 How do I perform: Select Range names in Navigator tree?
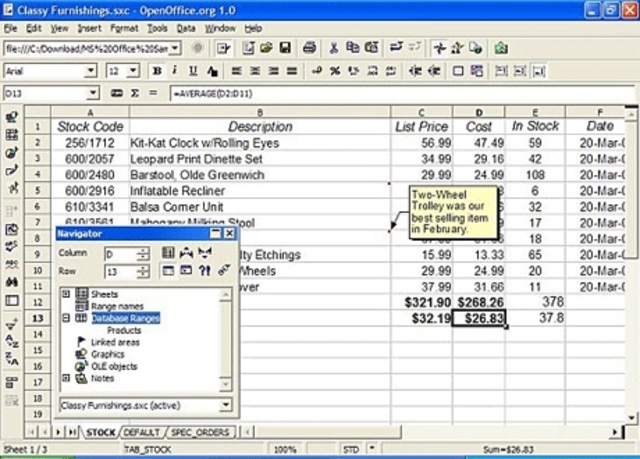(x=117, y=306)
